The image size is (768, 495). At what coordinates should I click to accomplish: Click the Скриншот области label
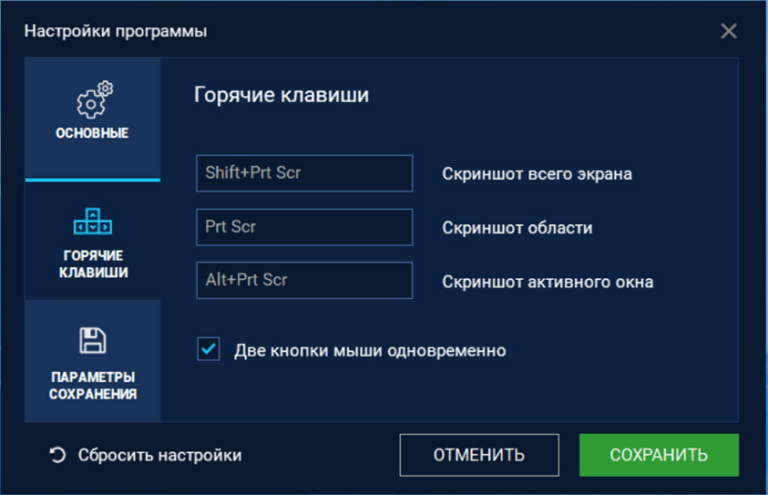517,228
